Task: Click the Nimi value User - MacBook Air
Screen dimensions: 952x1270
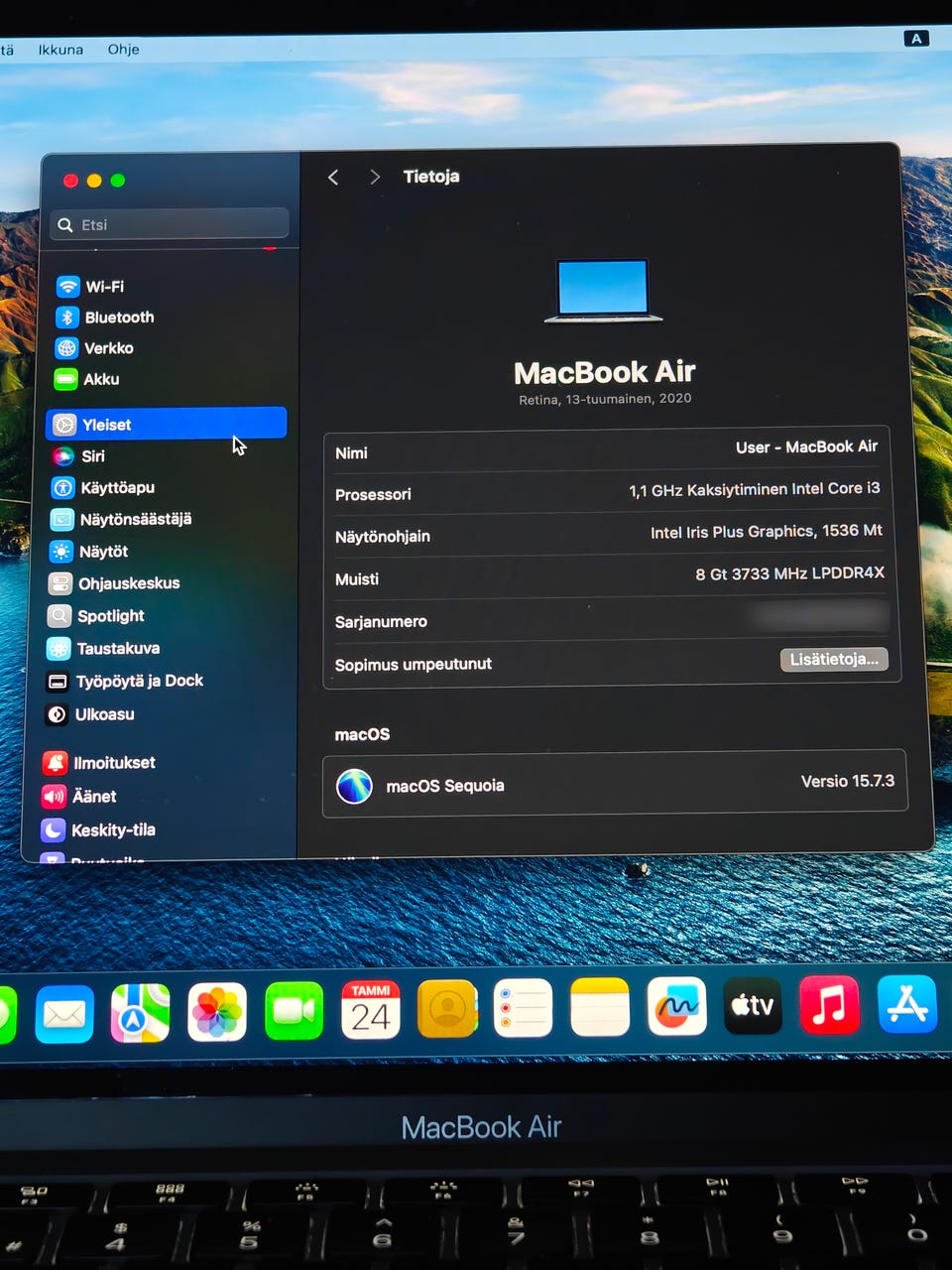Action: [x=806, y=447]
